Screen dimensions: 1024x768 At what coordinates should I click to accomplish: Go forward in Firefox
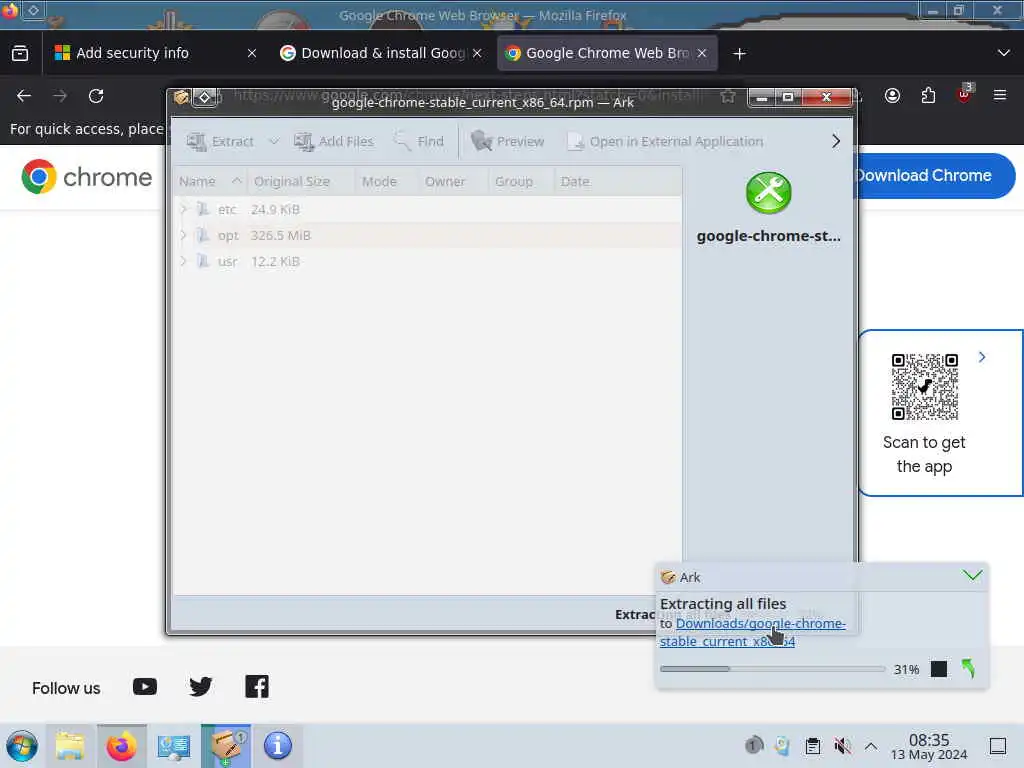pos(60,96)
